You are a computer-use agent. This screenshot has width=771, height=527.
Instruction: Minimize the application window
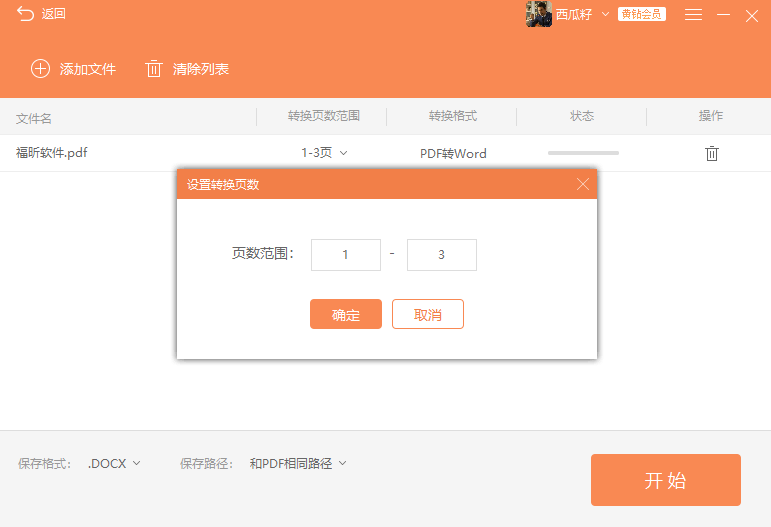point(723,15)
